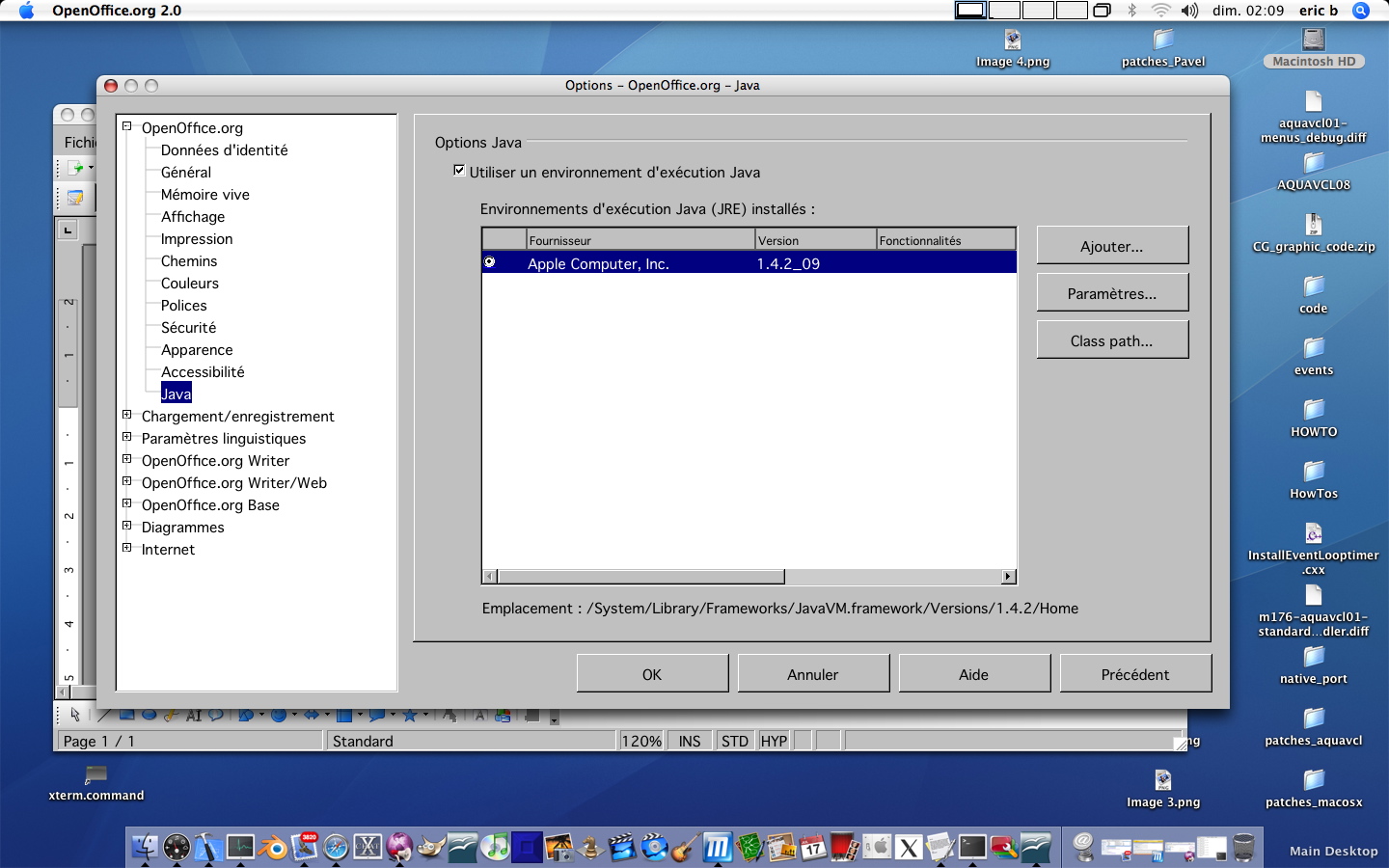Collapse the OpenOffice.org tree node
1389x868 pixels.
click(x=126, y=126)
